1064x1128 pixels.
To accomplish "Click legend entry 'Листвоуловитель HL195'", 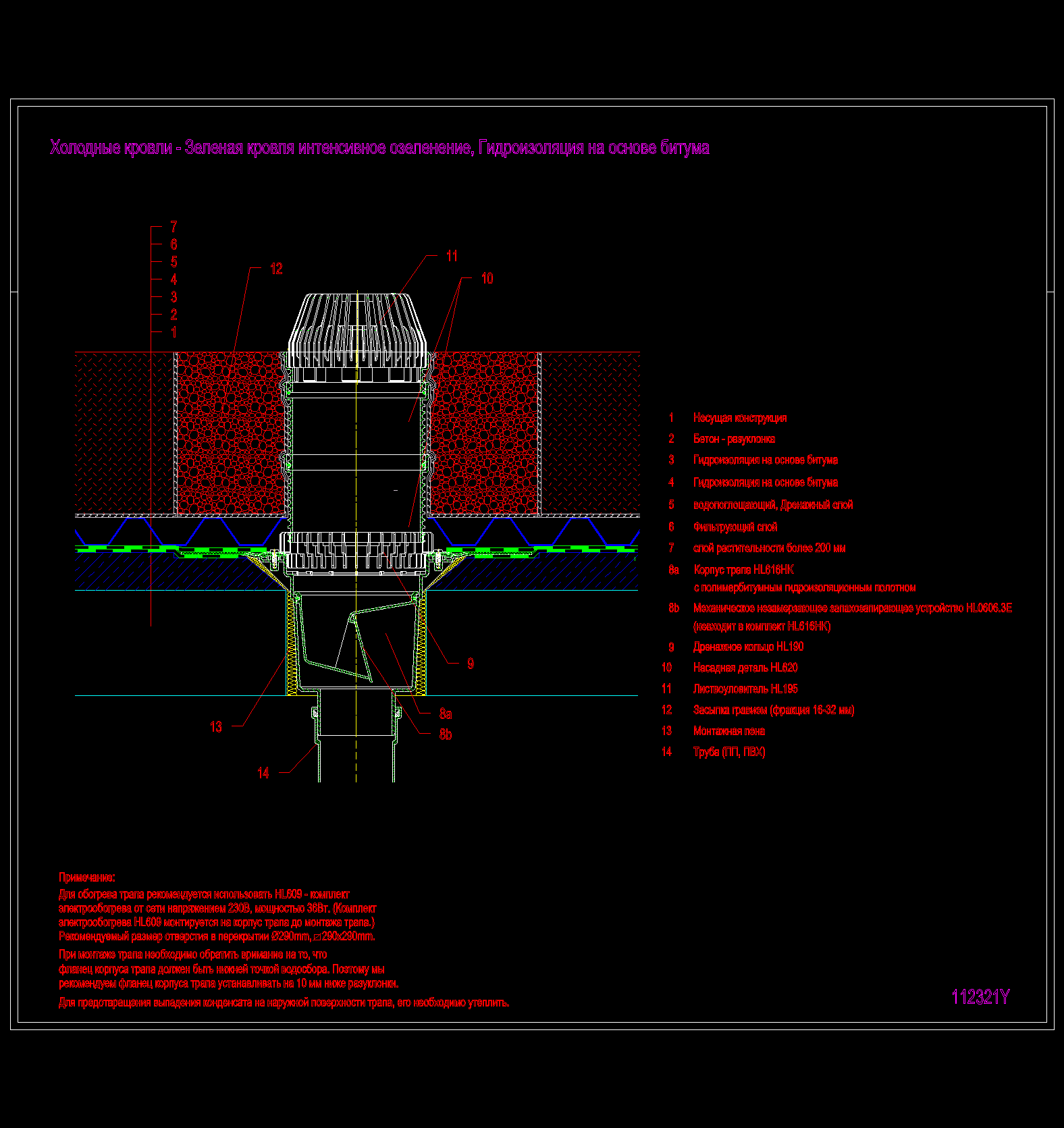I will click(745, 689).
